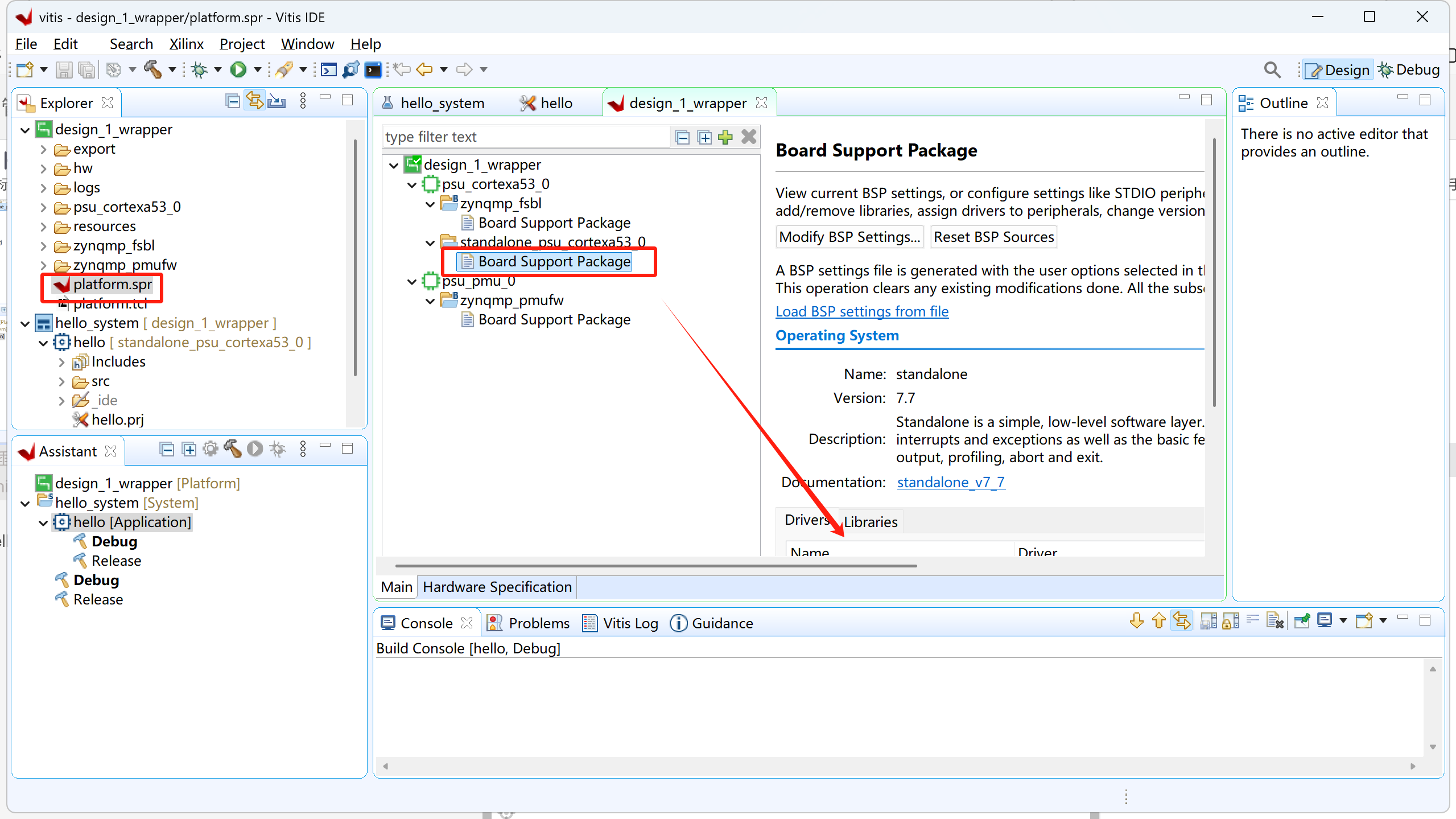
Task: Click the grey X delete icon near filter
Action: tap(749, 137)
